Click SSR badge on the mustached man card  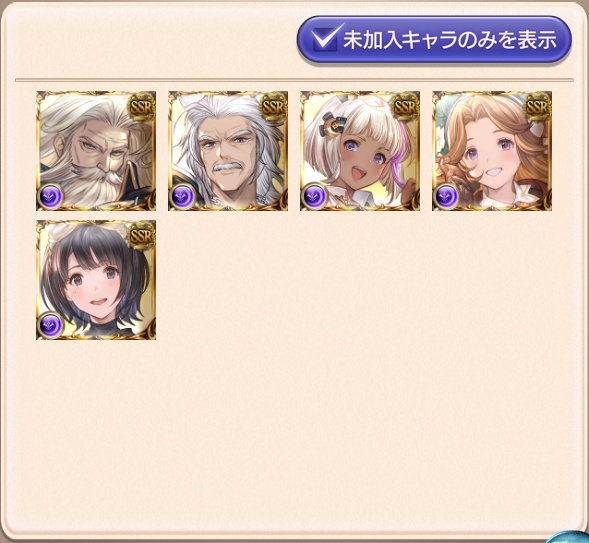click(273, 107)
